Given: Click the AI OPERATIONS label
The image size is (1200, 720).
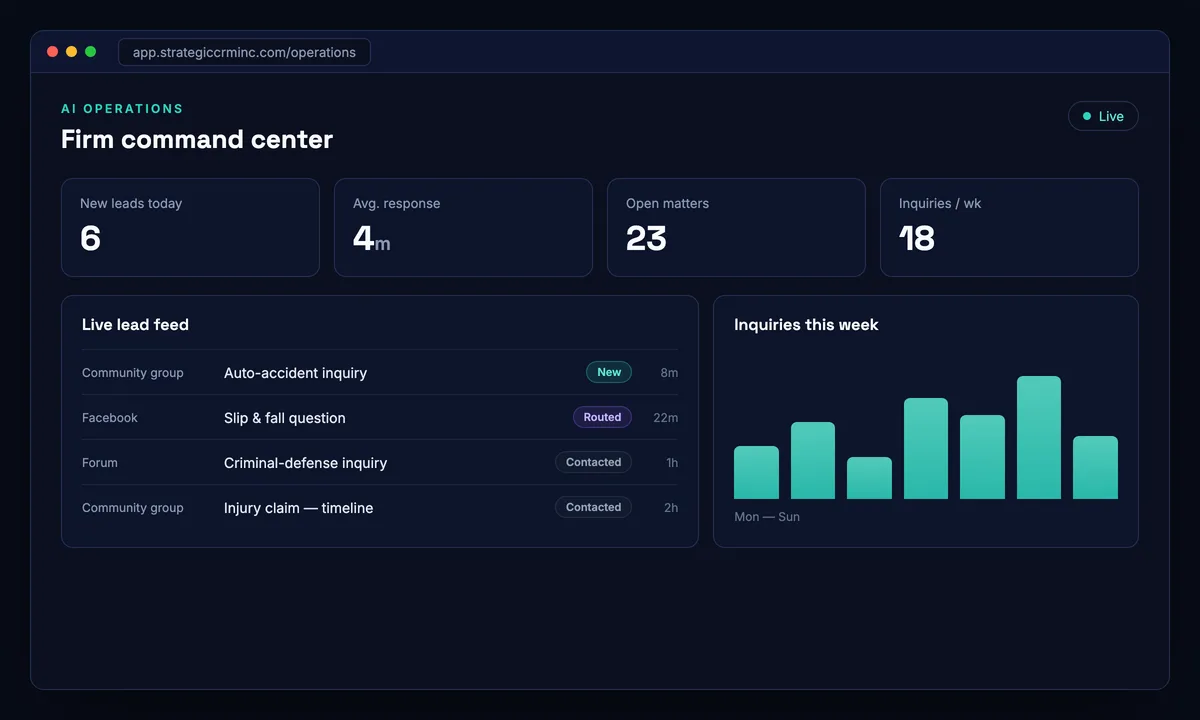Looking at the screenshot, I should point(122,108).
